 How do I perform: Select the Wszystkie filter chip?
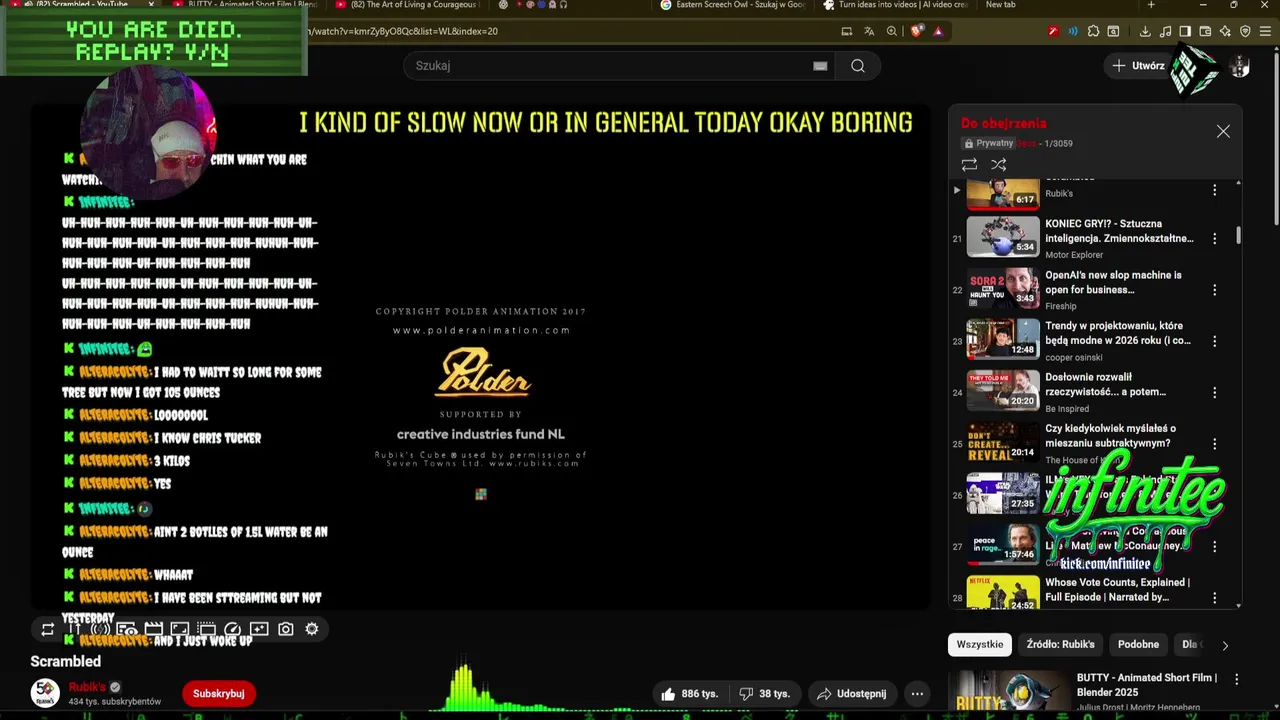(979, 645)
